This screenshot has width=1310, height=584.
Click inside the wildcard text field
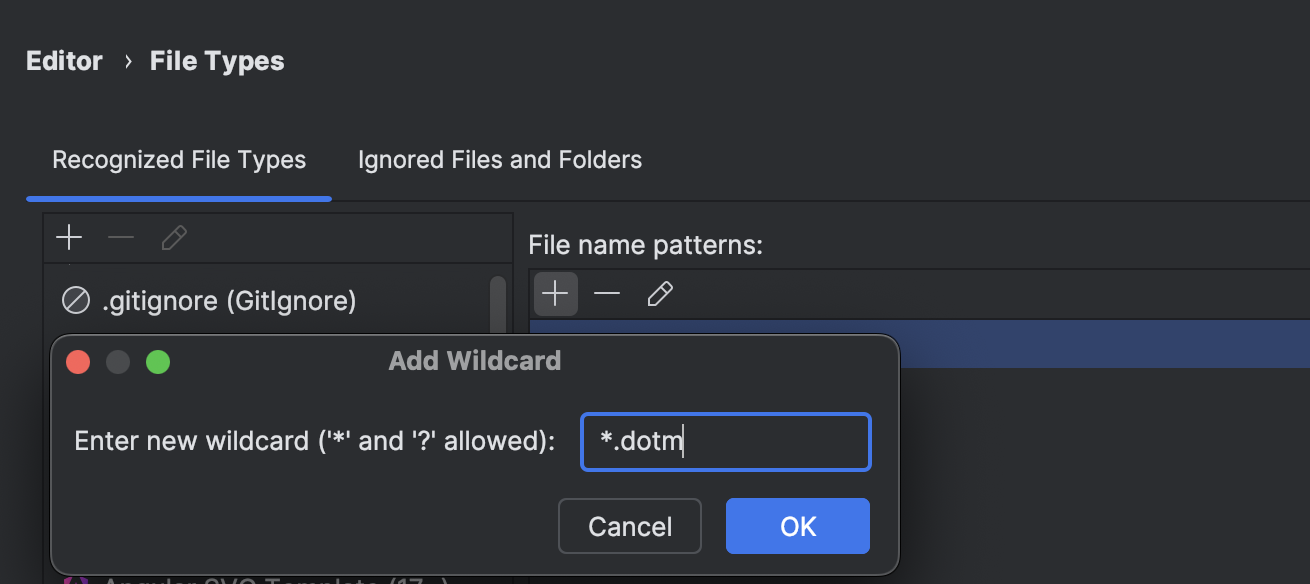click(x=724, y=441)
